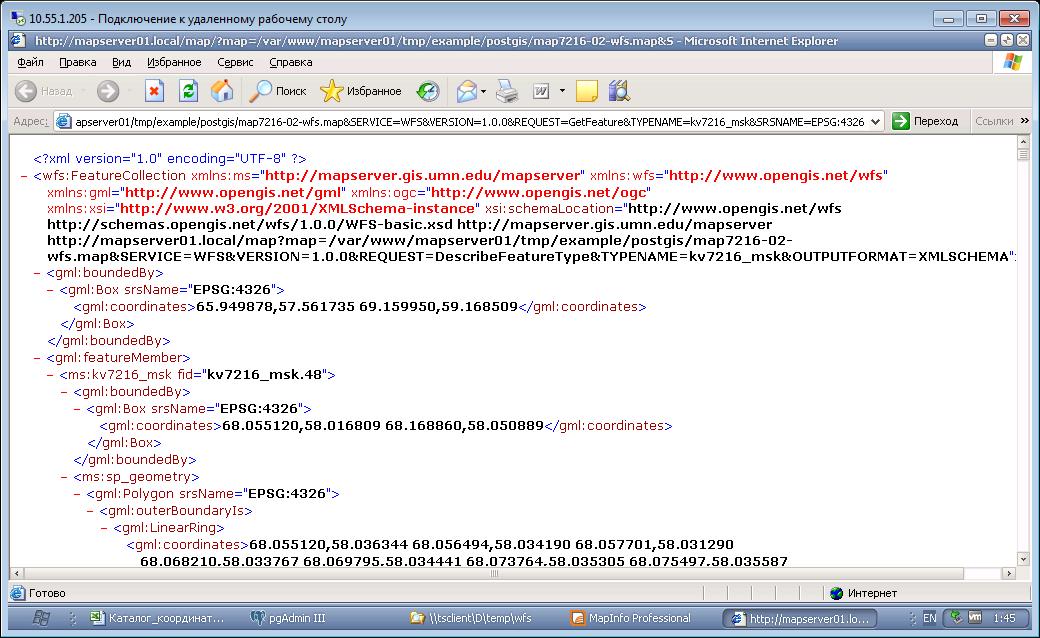Collapse the first gml:boundedBy node
Screen dimensions: 1040x638
37,273
